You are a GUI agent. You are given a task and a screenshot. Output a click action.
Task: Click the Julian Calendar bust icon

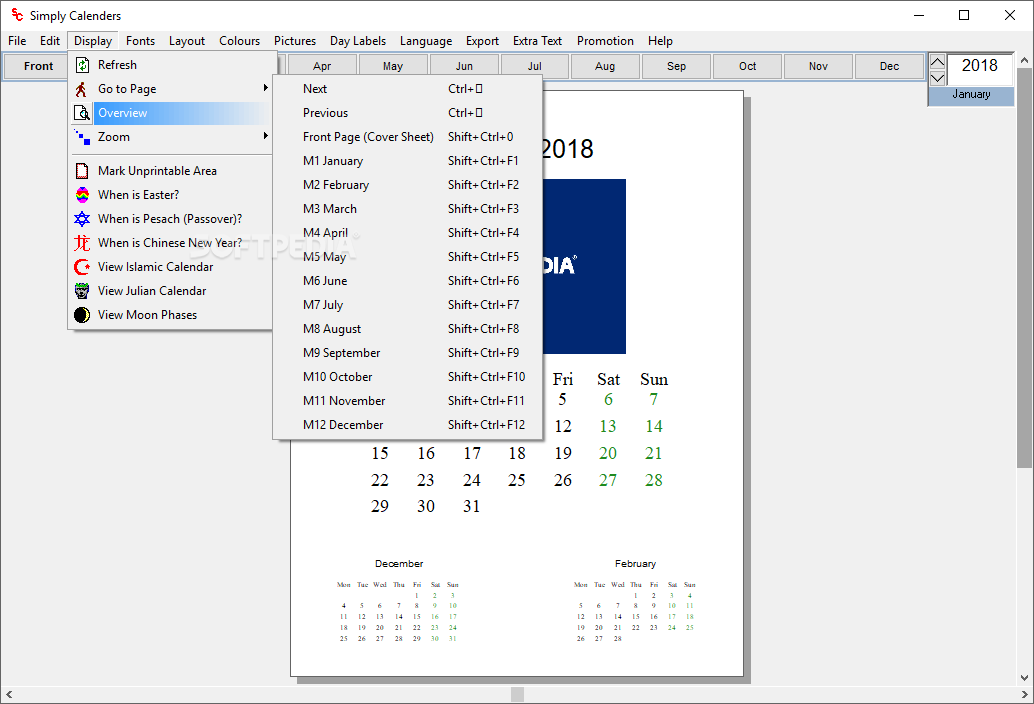point(82,291)
